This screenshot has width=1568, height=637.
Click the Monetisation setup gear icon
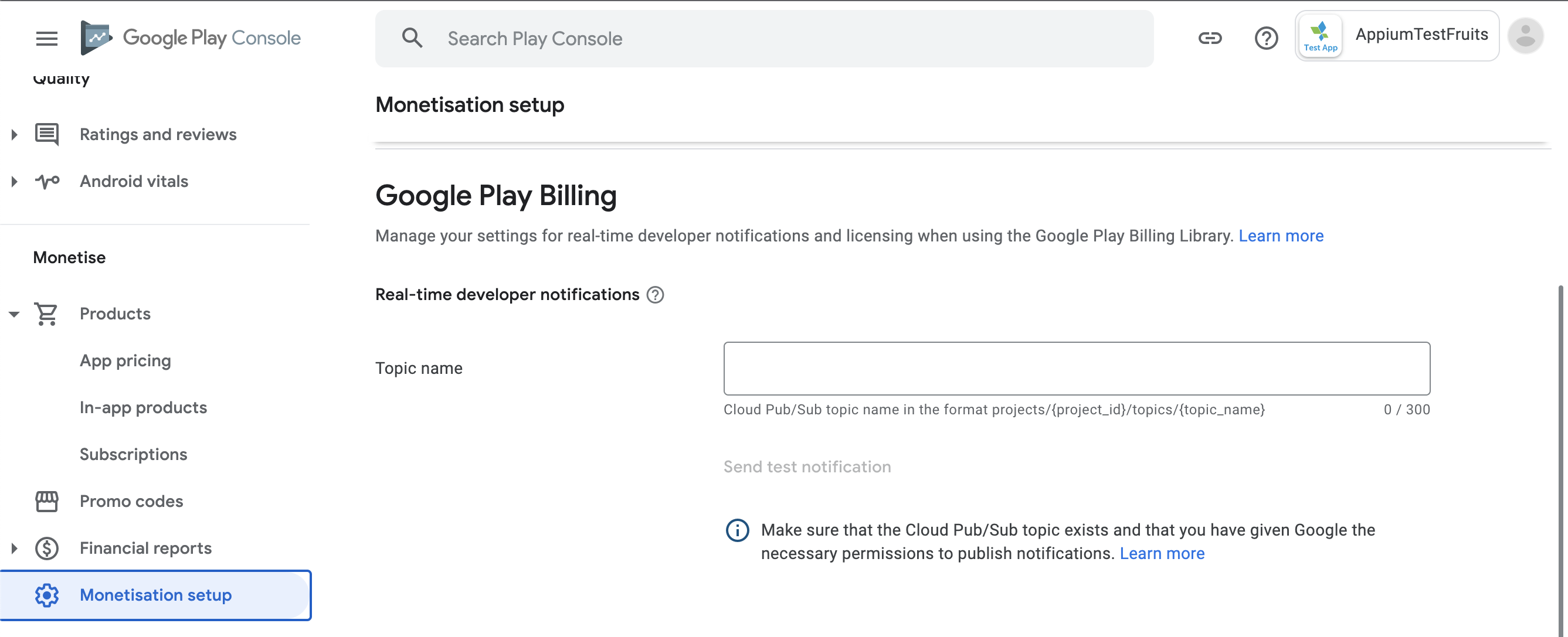click(47, 595)
